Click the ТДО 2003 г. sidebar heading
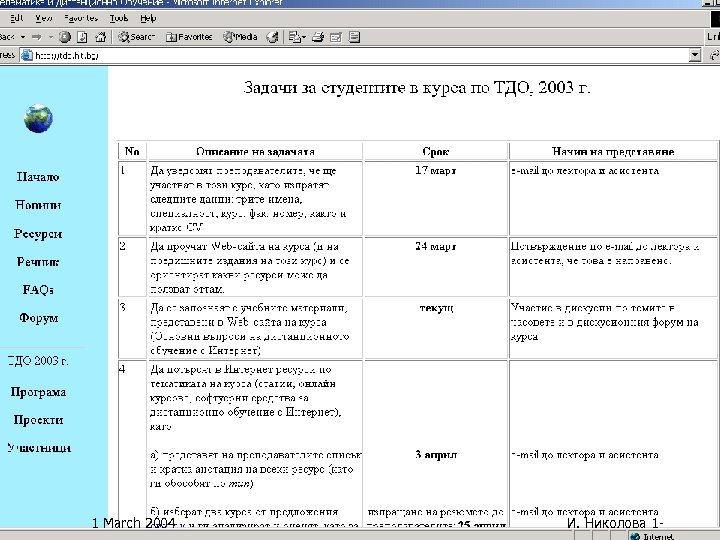The height and width of the screenshot is (540, 720). tap(38, 361)
